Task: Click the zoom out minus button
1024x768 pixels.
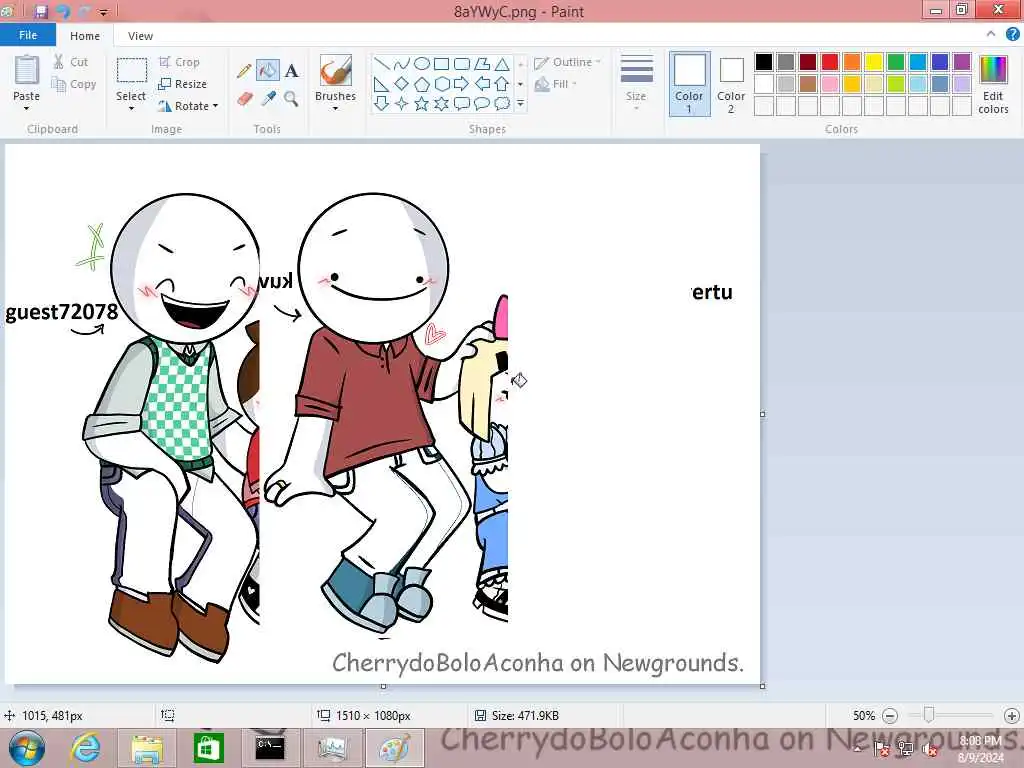Action: (x=889, y=716)
